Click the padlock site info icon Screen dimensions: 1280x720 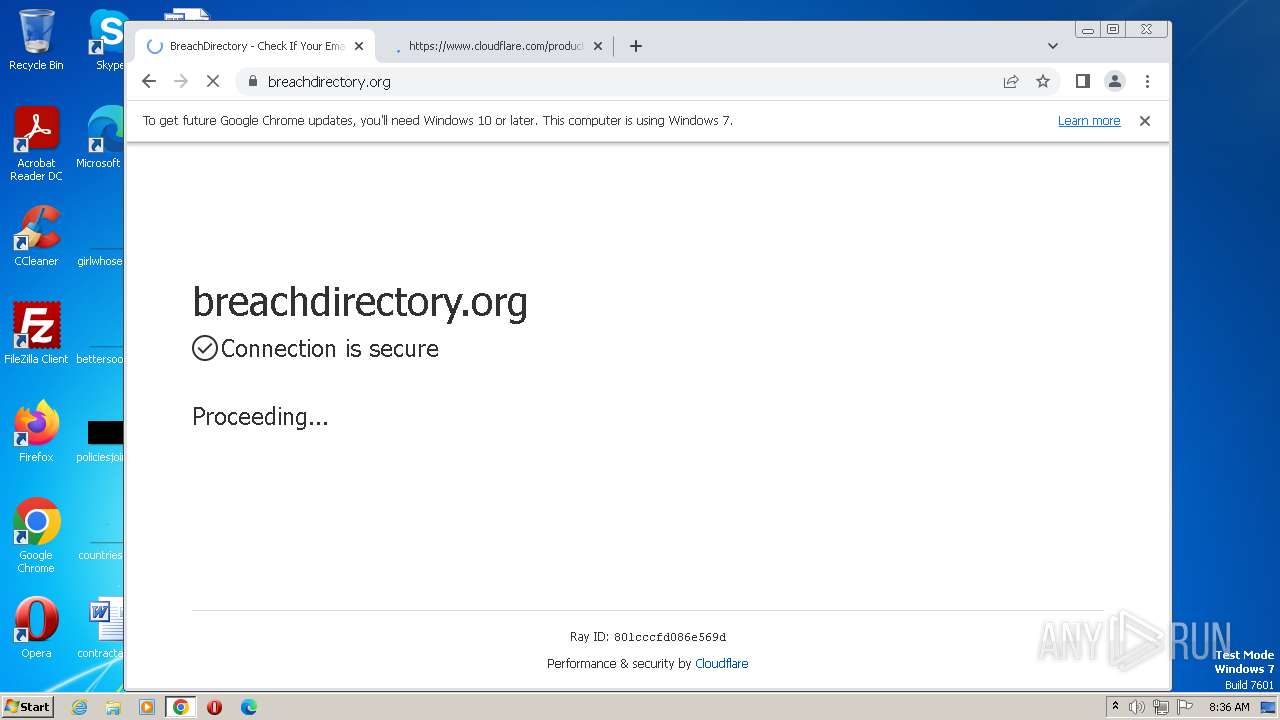(252, 82)
